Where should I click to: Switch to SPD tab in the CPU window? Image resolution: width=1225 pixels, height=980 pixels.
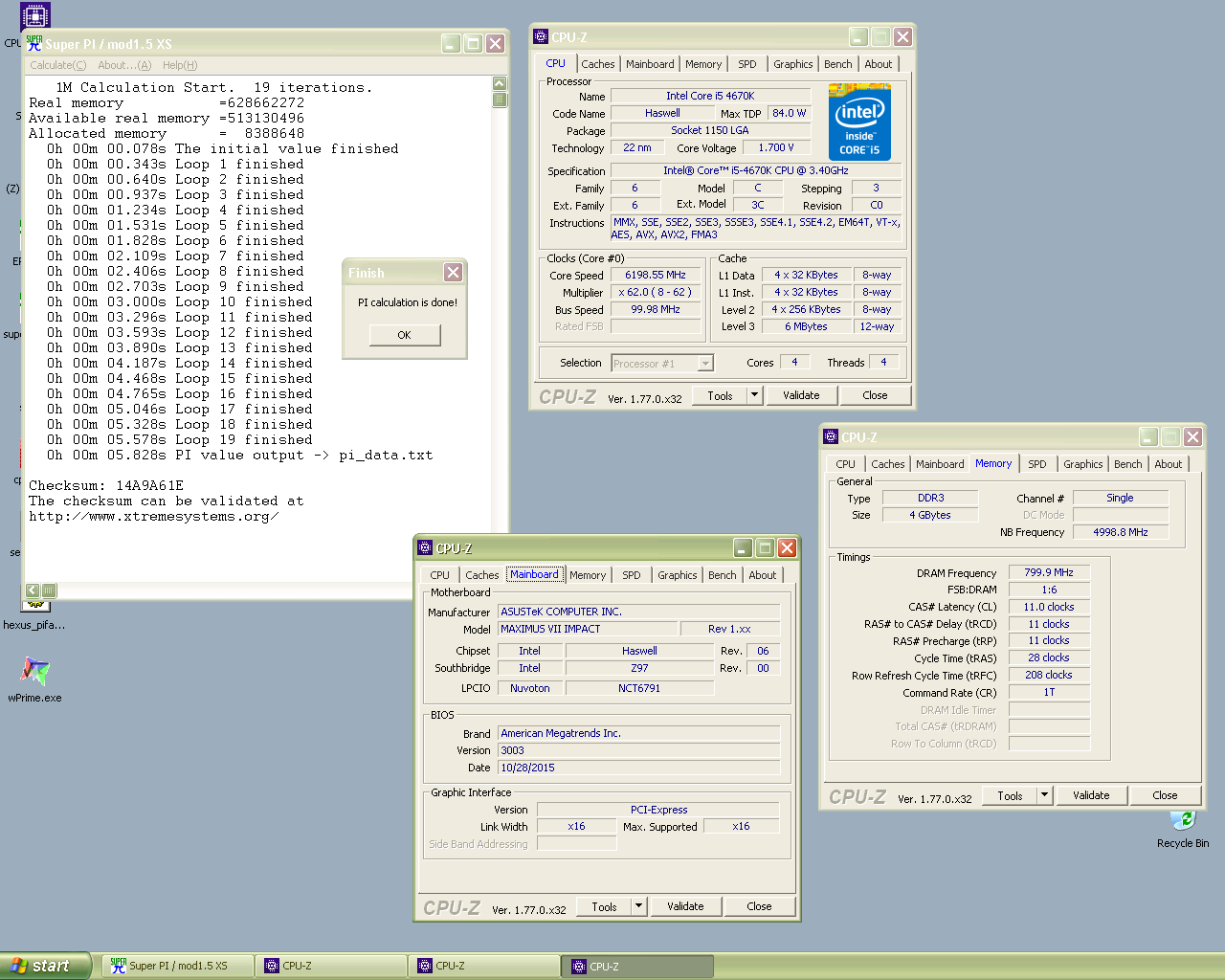tap(747, 64)
